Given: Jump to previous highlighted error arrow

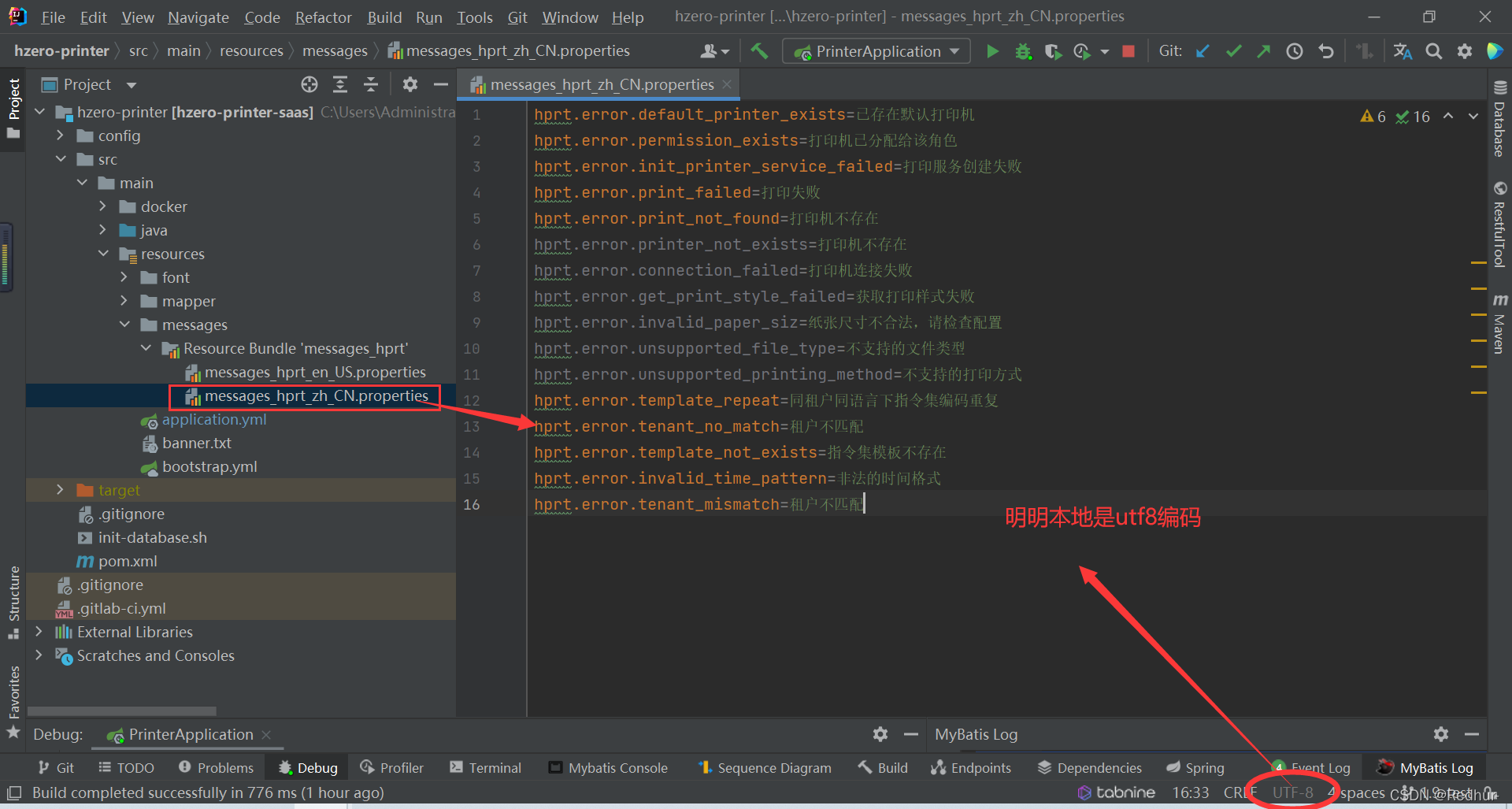Looking at the screenshot, I should click(x=1448, y=117).
